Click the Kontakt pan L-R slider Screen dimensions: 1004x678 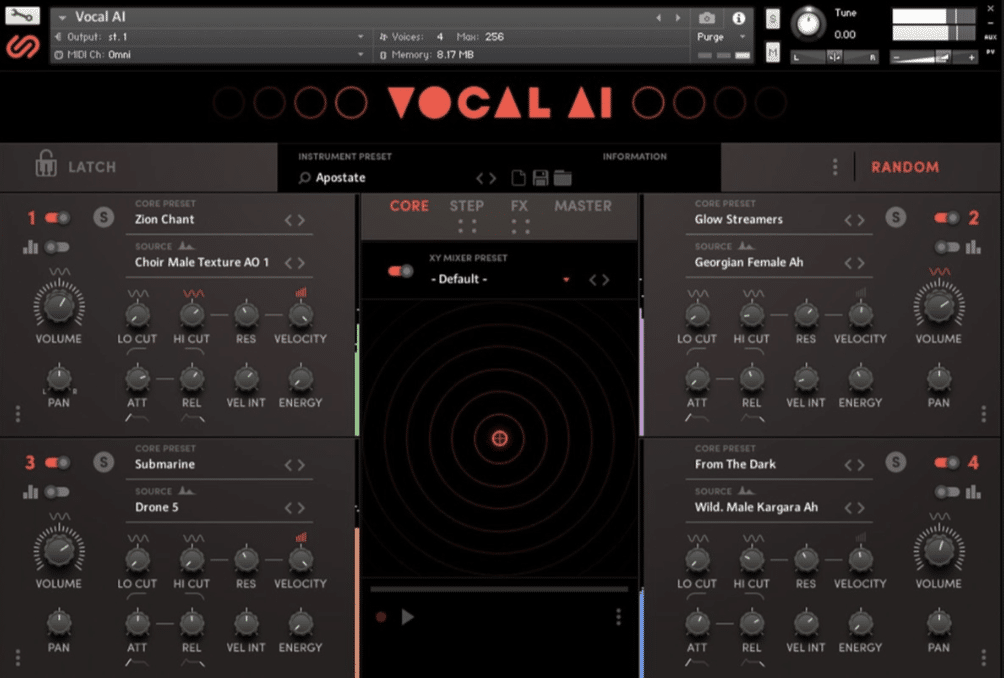(834, 58)
